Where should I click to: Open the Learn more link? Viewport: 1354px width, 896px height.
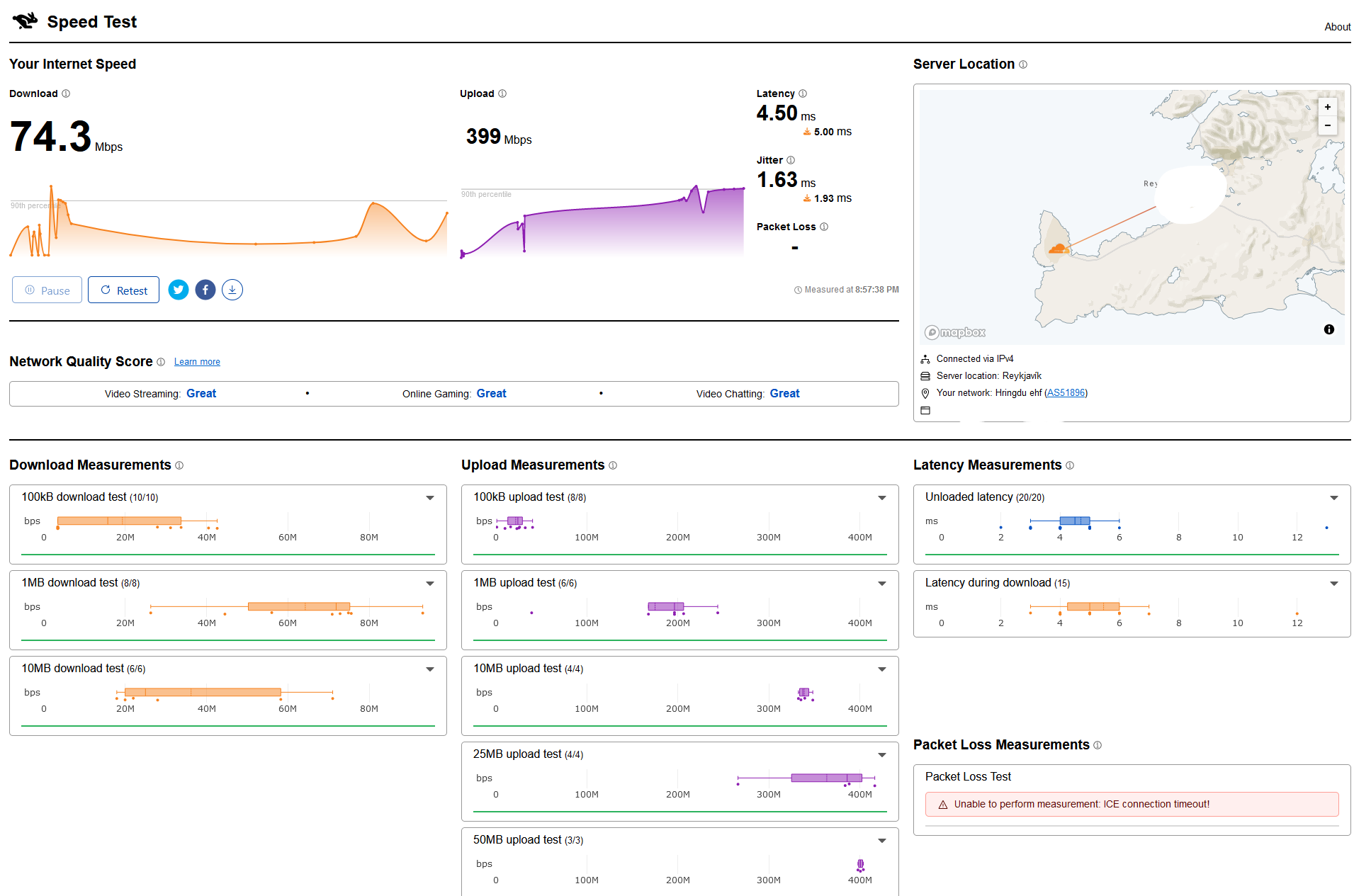pos(197,362)
